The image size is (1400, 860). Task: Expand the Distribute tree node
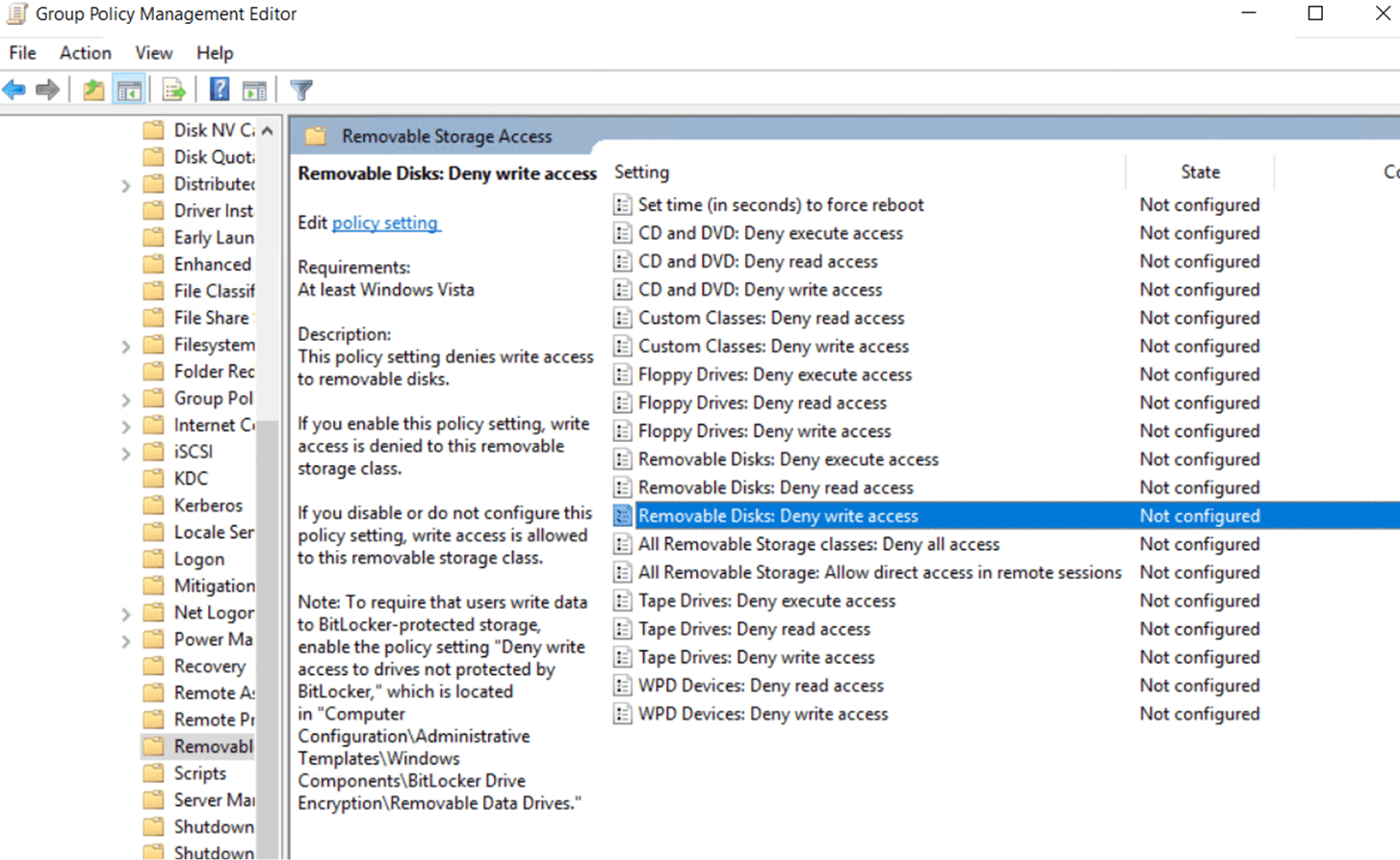[125, 185]
